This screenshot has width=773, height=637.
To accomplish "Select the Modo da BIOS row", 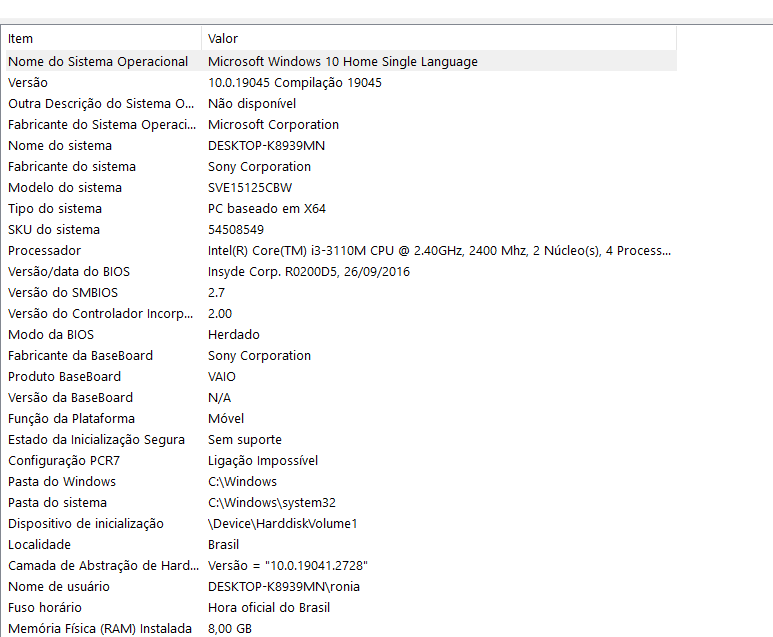I will [x=341, y=334].
